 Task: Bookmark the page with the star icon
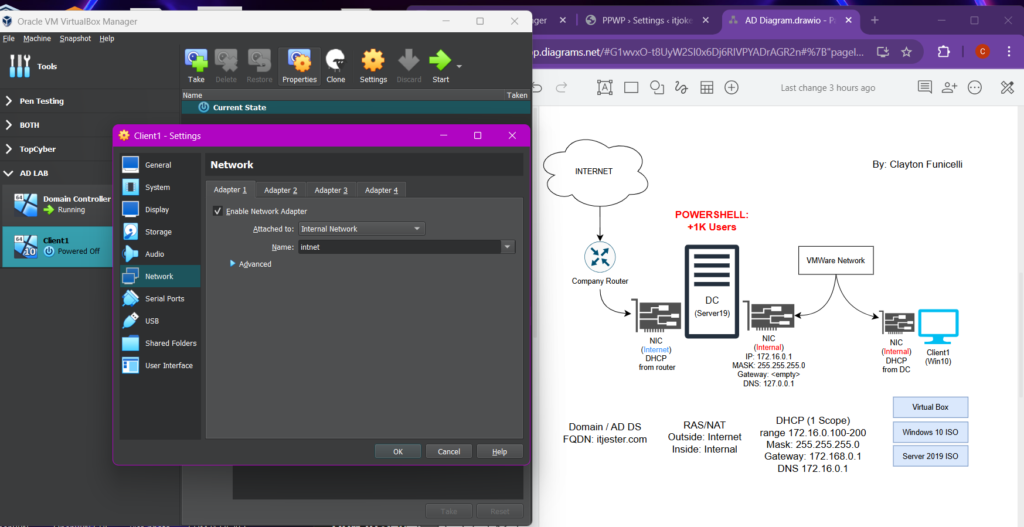point(906,52)
